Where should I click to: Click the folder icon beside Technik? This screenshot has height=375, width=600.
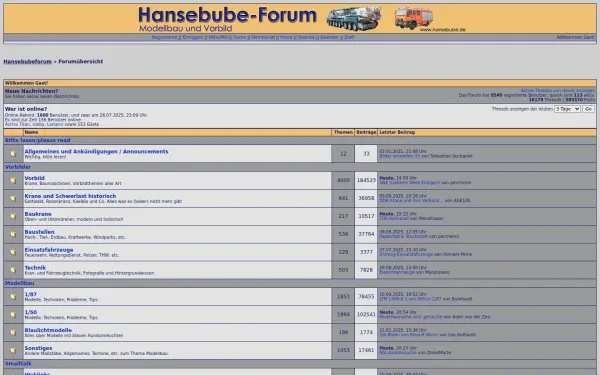click(x=13, y=270)
